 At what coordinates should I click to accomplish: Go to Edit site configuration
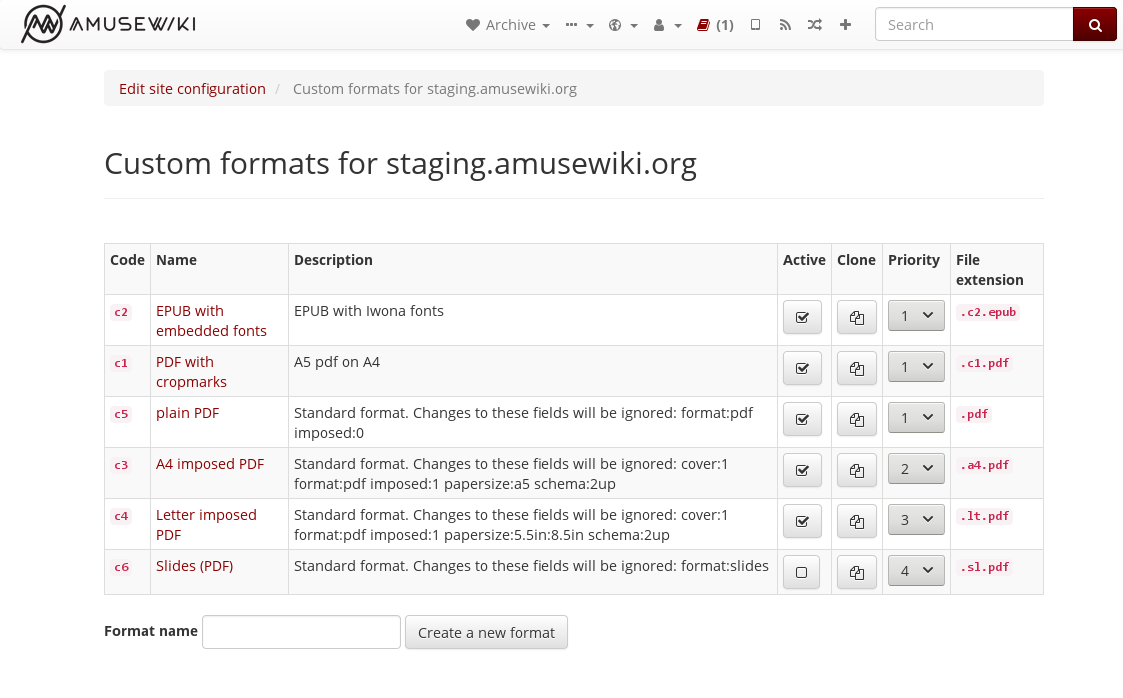click(192, 89)
